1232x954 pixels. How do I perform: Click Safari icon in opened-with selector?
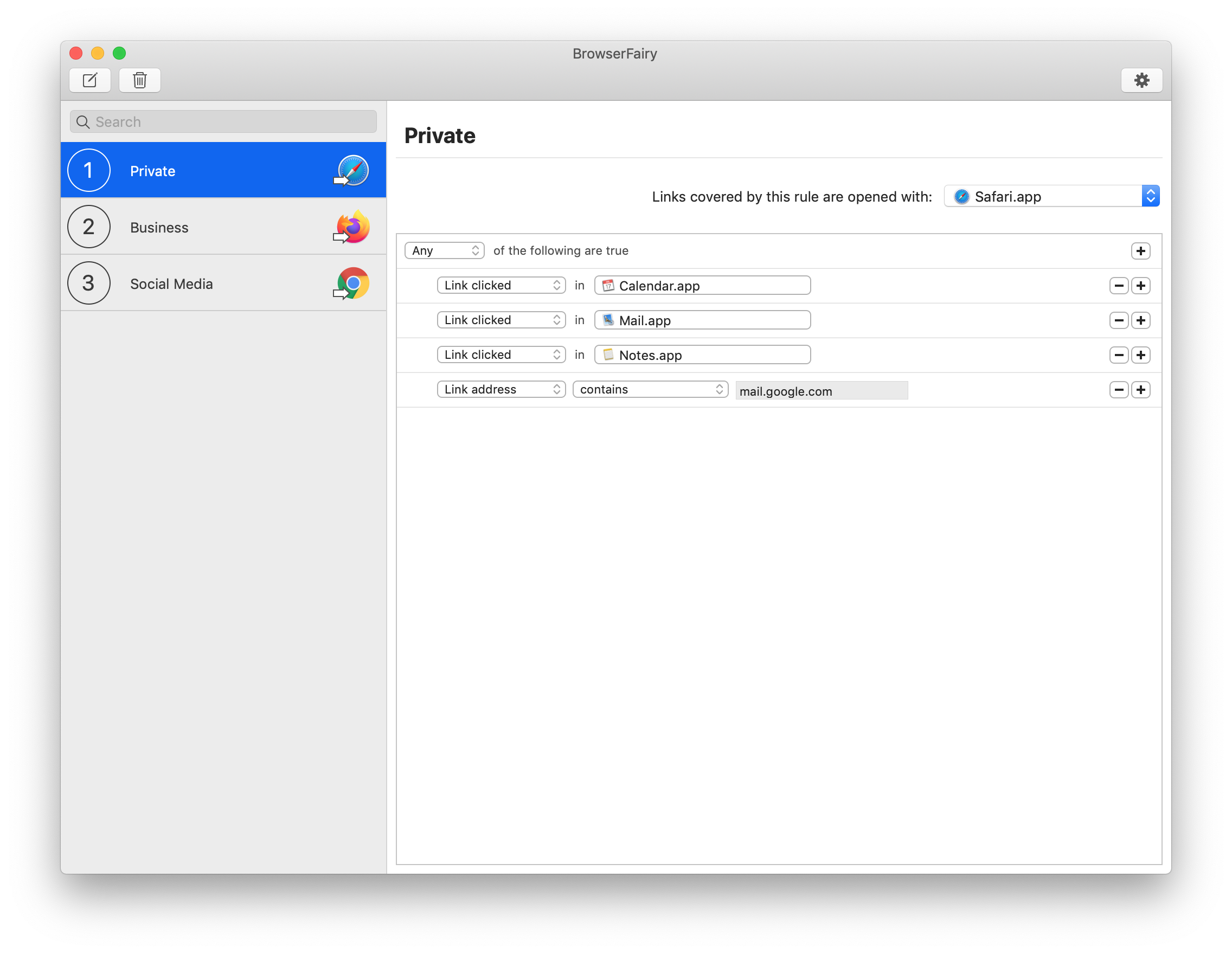pos(961,196)
